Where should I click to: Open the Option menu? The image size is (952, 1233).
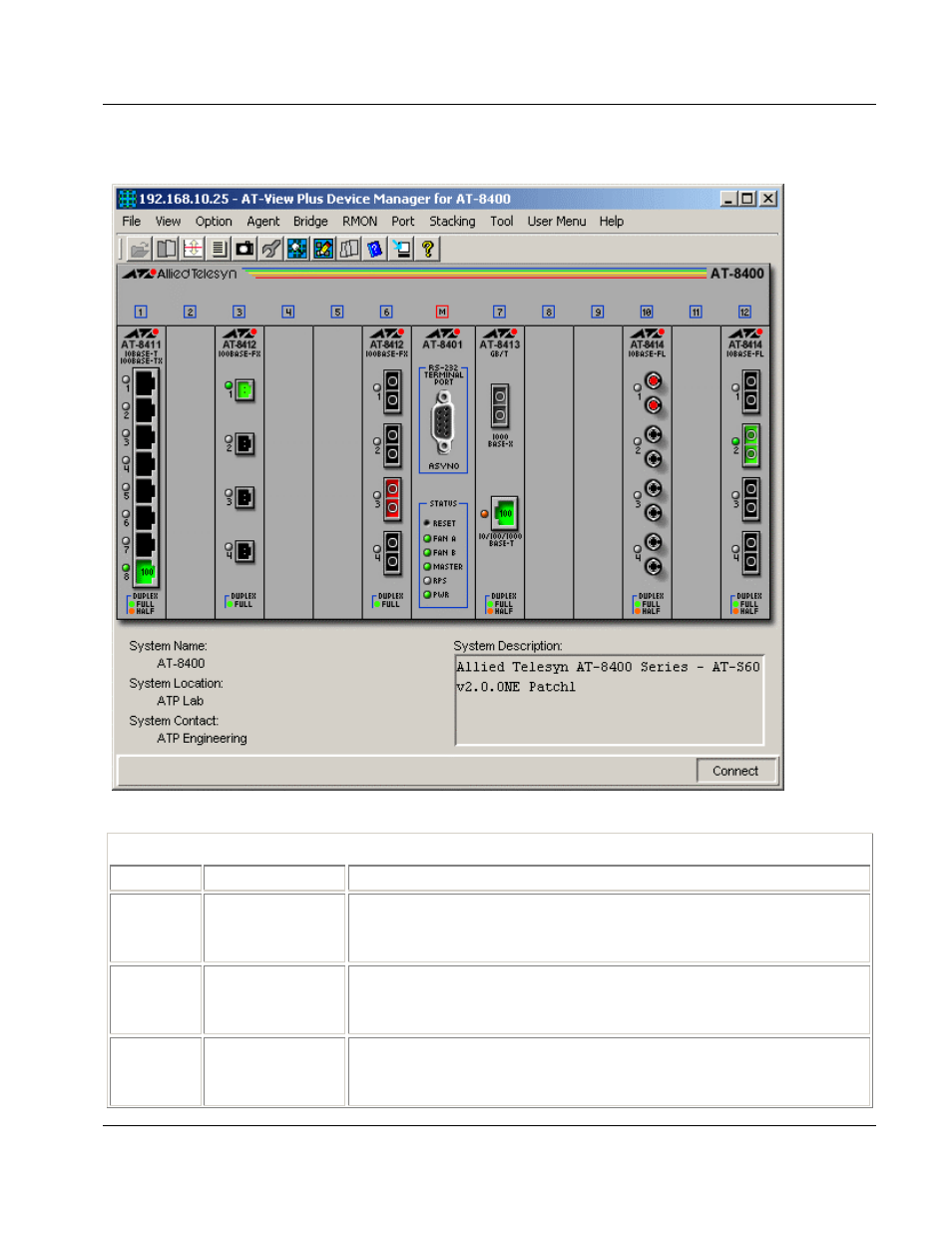click(214, 222)
